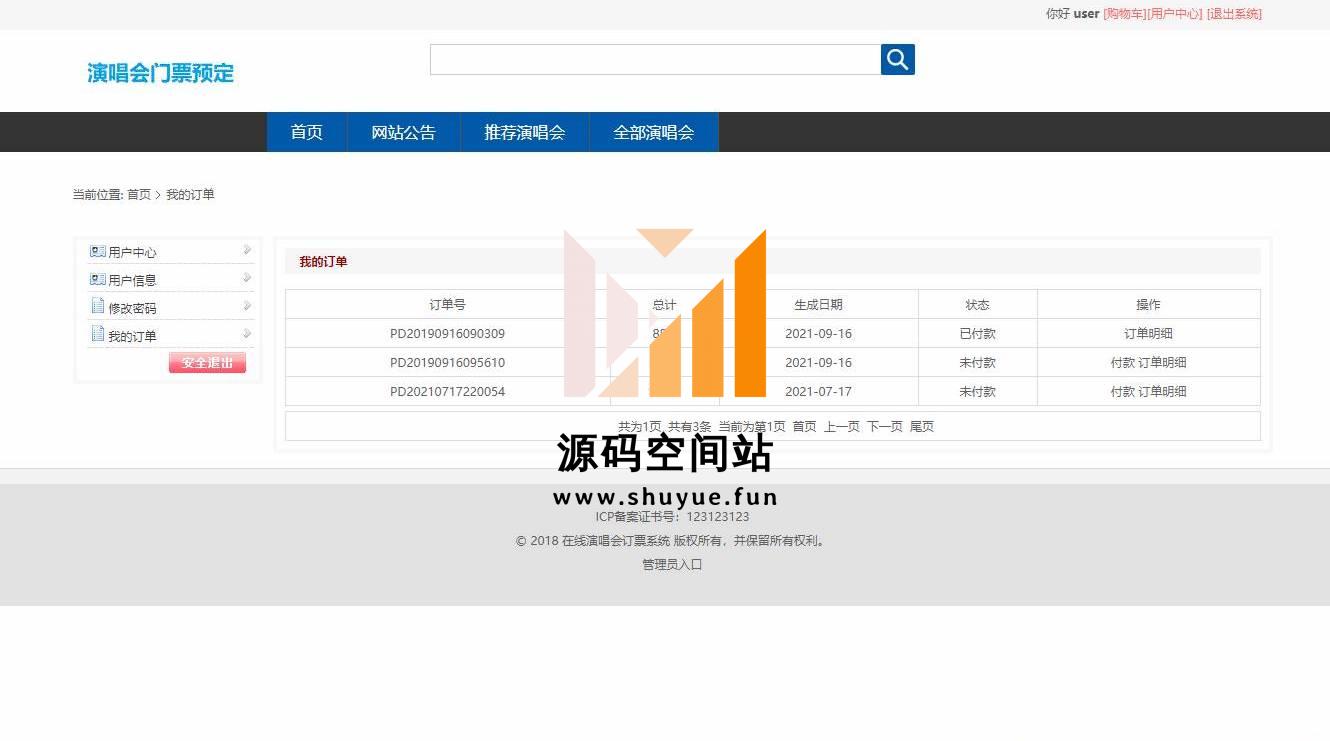Click 下一页 in pagination
Screen dimensions: 1330x741
pos(884,427)
